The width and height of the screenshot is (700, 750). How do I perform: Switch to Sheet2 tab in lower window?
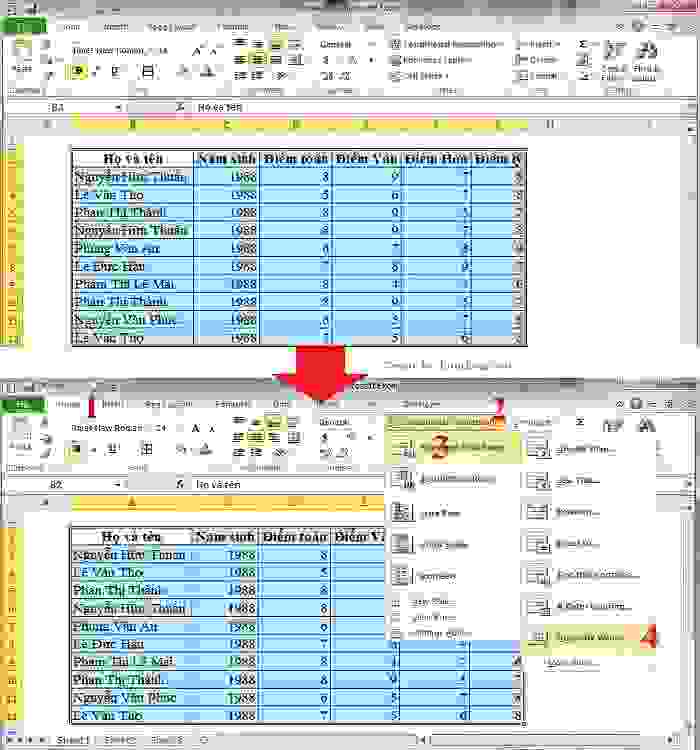pos(120,740)
